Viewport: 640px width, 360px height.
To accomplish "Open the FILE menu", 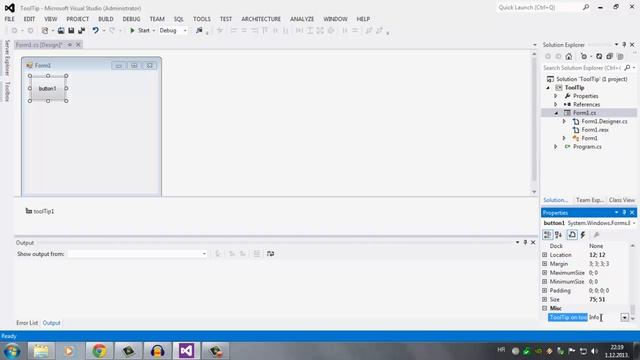I will coord(9,19).
